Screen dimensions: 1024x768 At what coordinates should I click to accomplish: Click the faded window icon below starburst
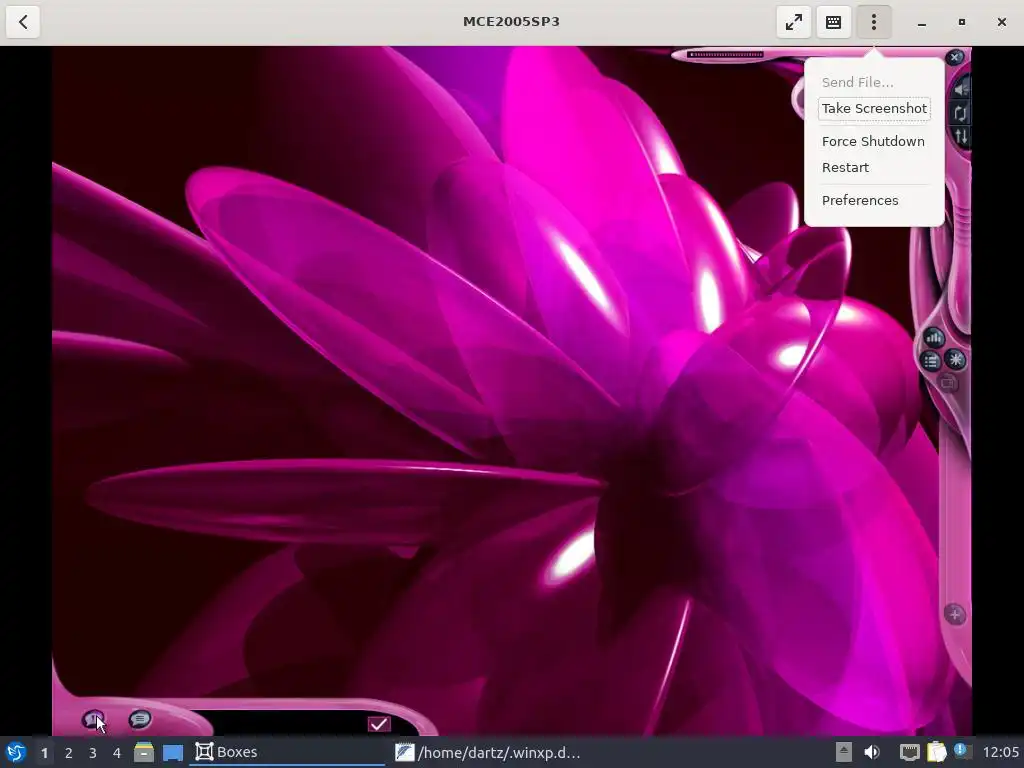(948, 383)
